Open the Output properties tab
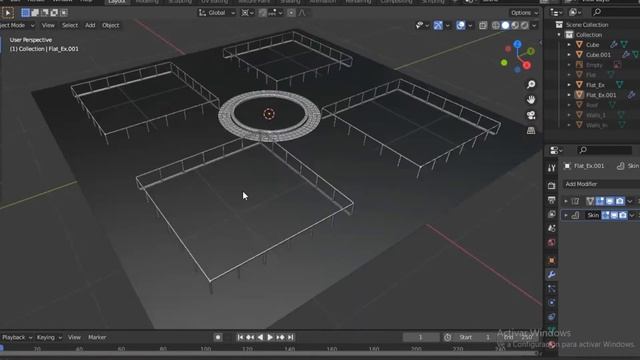Viewport: 640px width, 360px height. (x=551, y=200)
